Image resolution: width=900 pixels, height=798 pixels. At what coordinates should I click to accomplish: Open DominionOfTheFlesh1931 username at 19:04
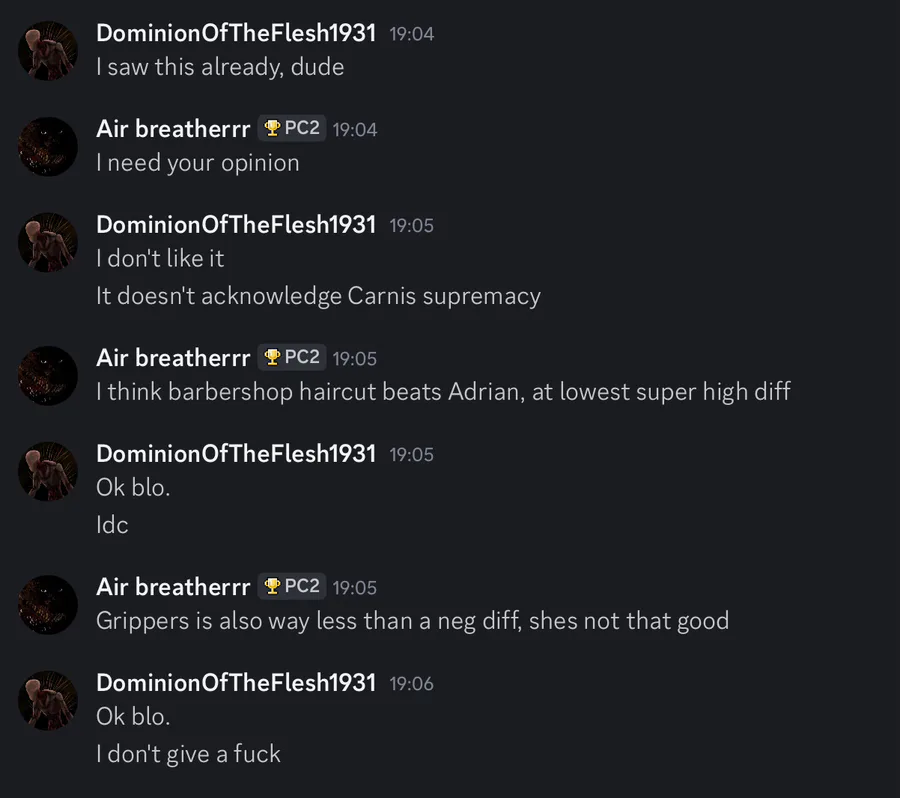coord(236,33)
